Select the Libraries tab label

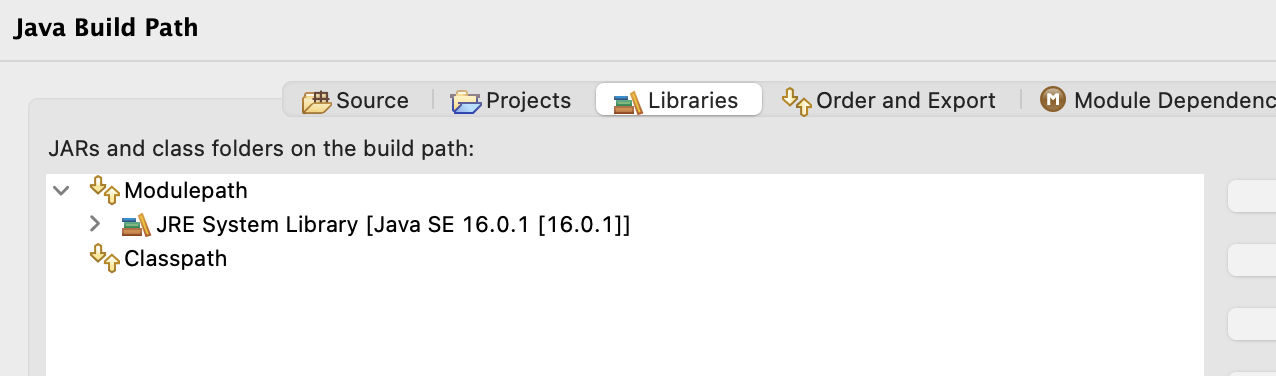click(x=693, y=101)
